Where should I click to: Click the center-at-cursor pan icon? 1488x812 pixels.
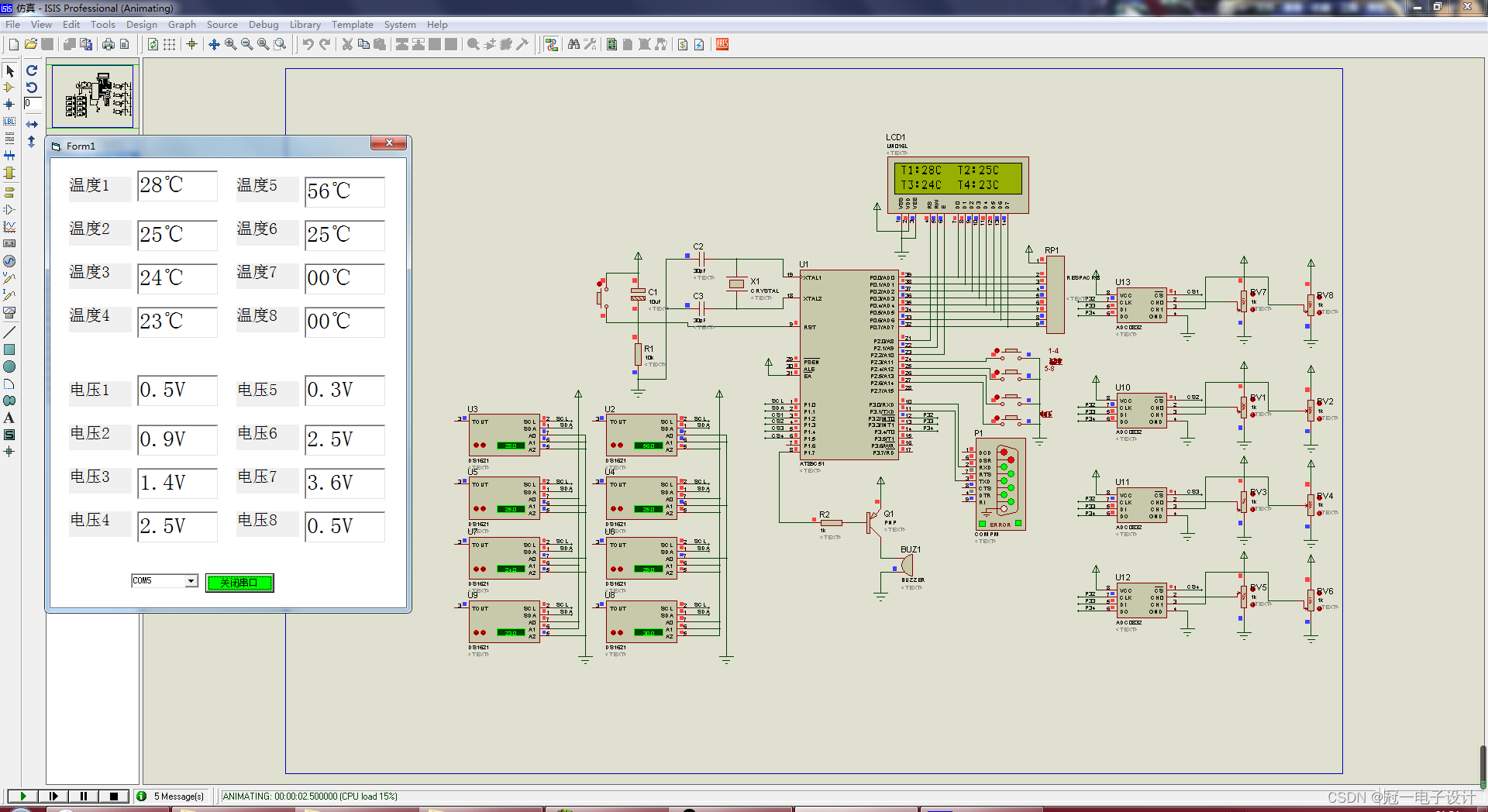pos(214,44)
